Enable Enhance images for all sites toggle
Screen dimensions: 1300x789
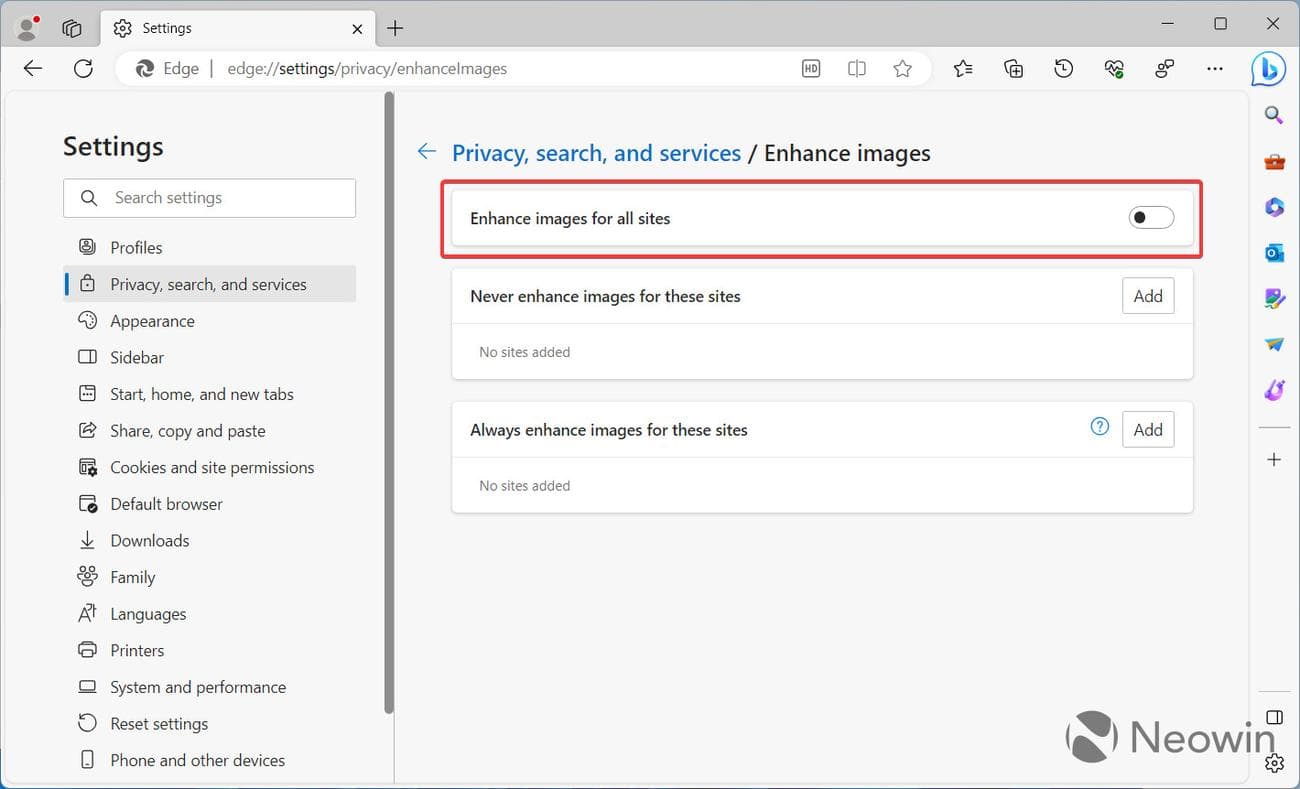1151,218
